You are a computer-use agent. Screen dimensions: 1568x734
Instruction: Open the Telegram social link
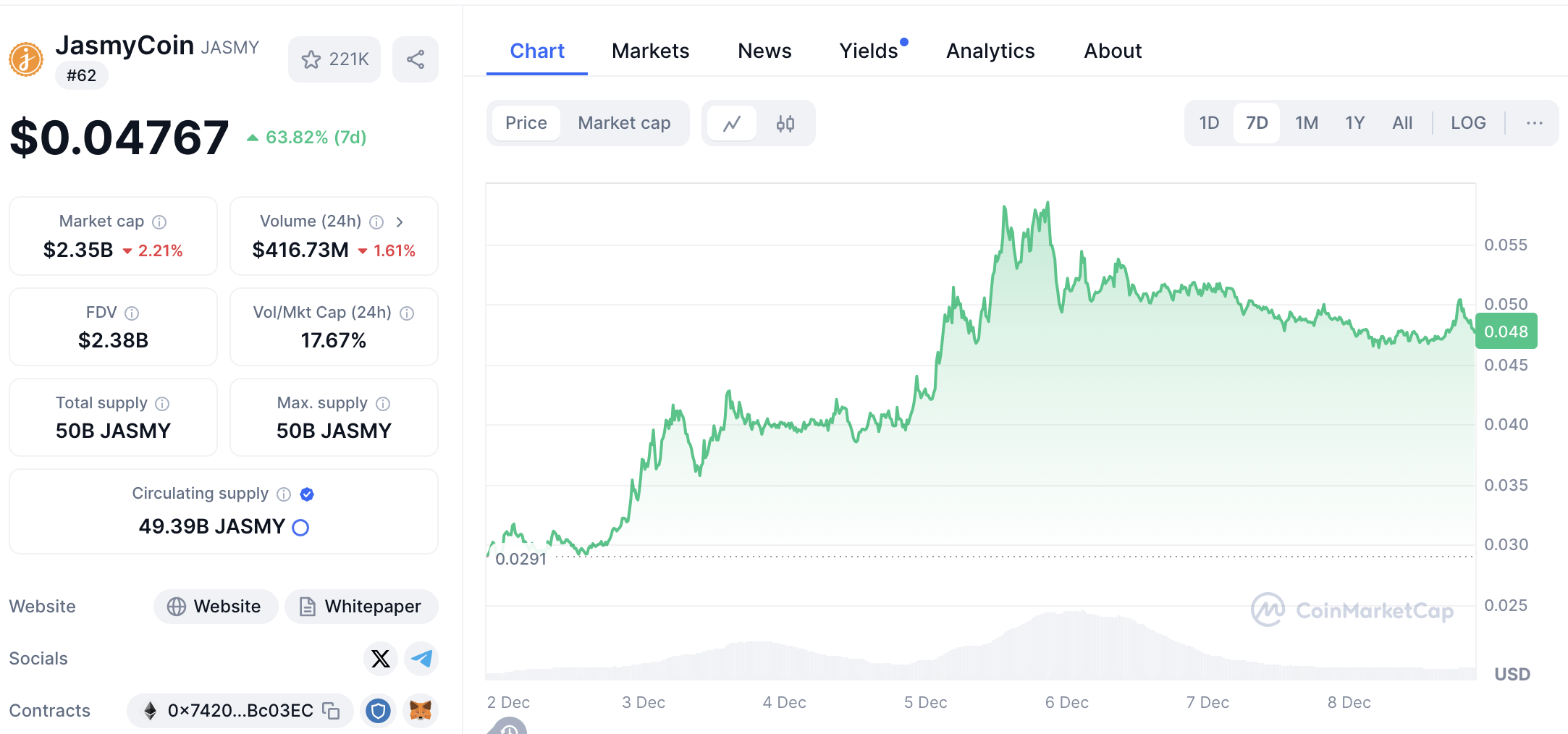click(x=421, y=659)
